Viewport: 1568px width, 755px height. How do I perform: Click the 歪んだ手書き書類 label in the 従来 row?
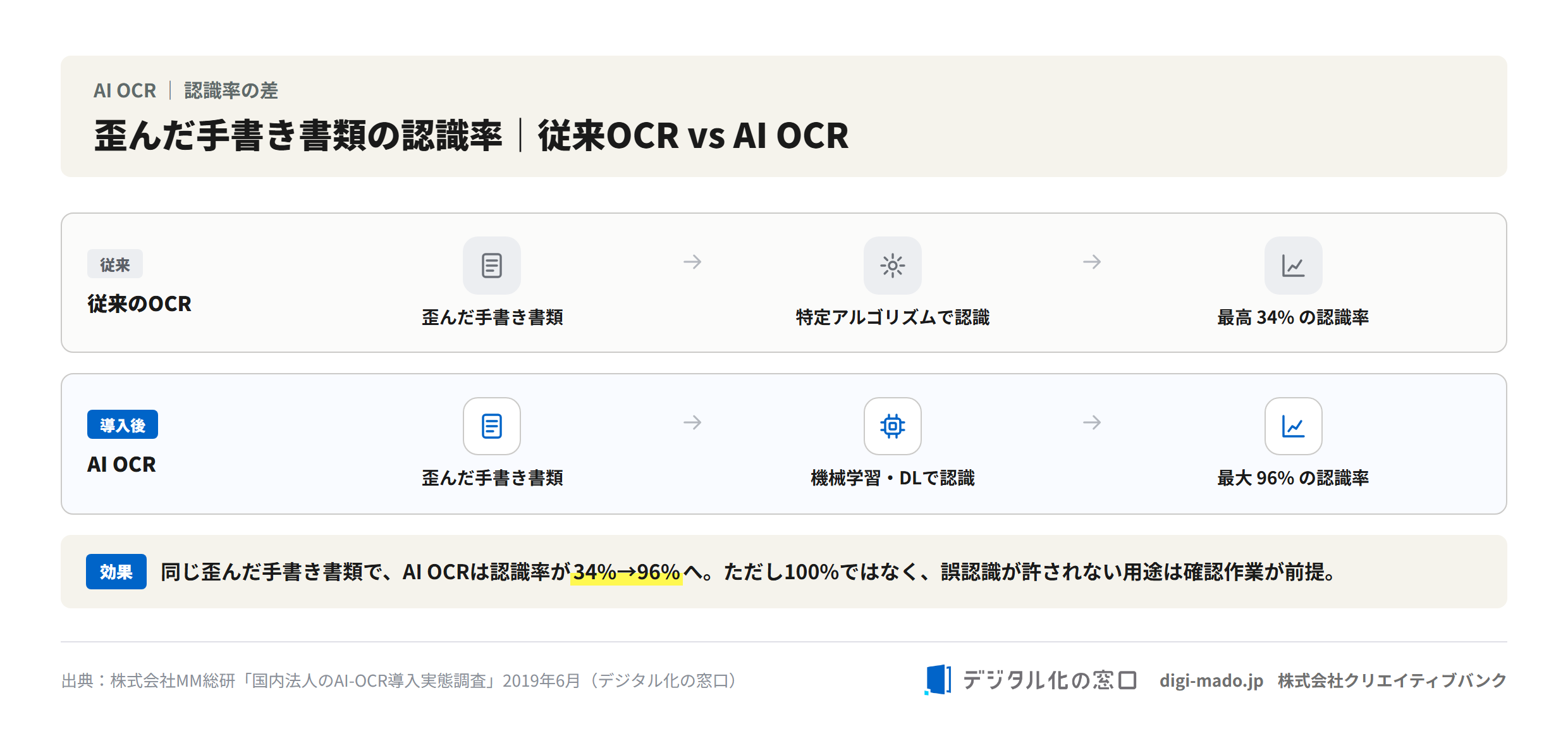pos(492,317)
